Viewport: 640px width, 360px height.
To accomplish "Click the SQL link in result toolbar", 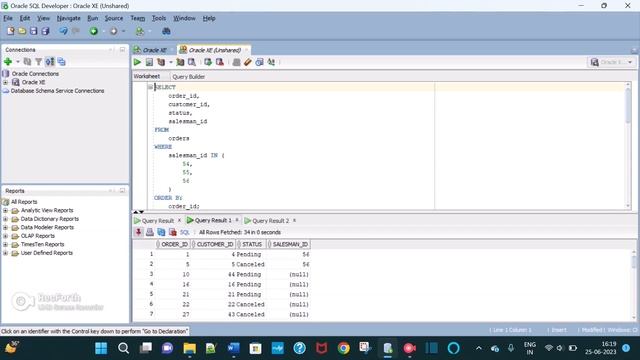I will coord(184,232).
